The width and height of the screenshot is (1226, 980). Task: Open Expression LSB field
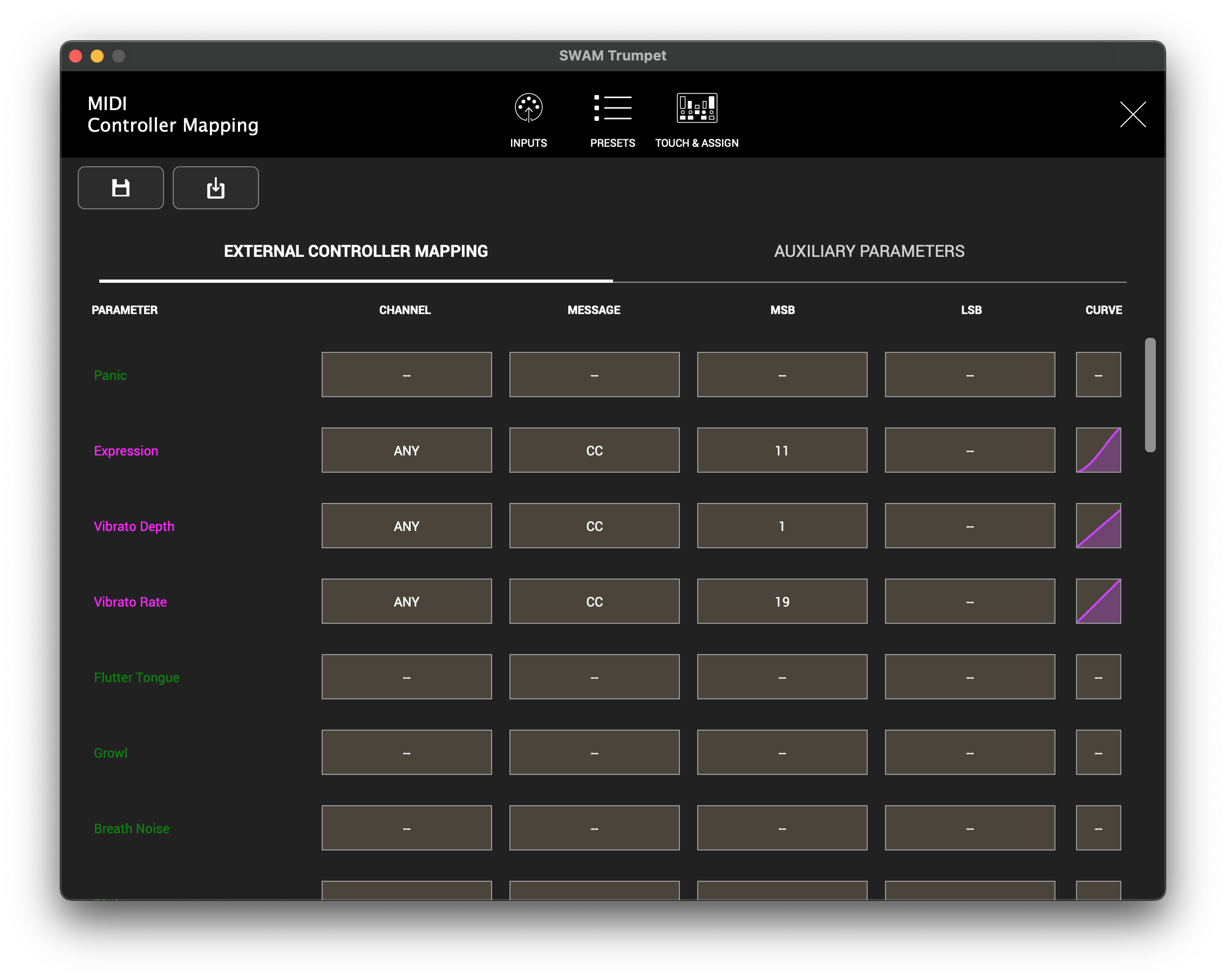coord(970,450)
